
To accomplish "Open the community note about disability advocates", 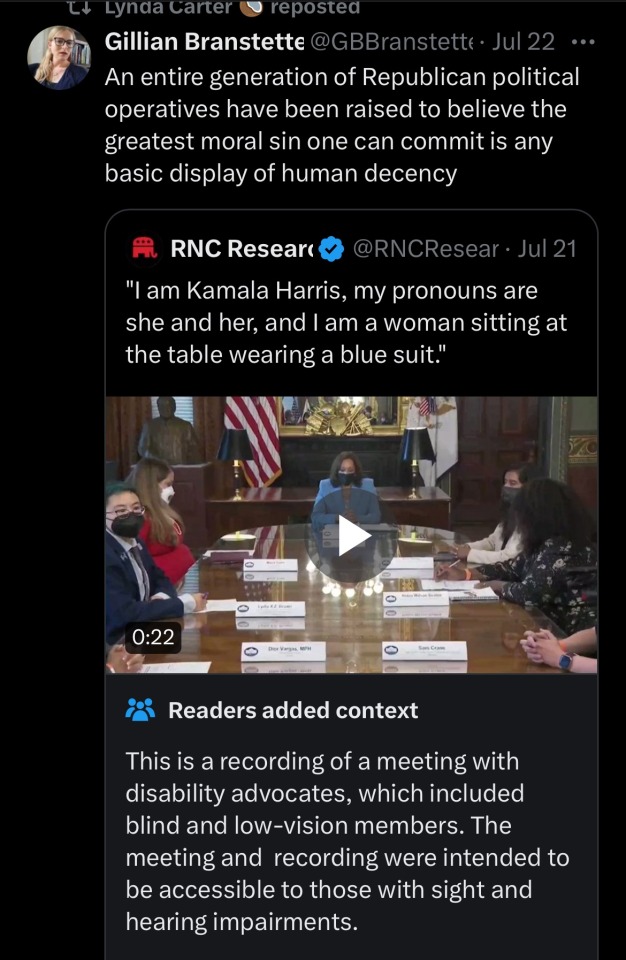I will 347,840.
